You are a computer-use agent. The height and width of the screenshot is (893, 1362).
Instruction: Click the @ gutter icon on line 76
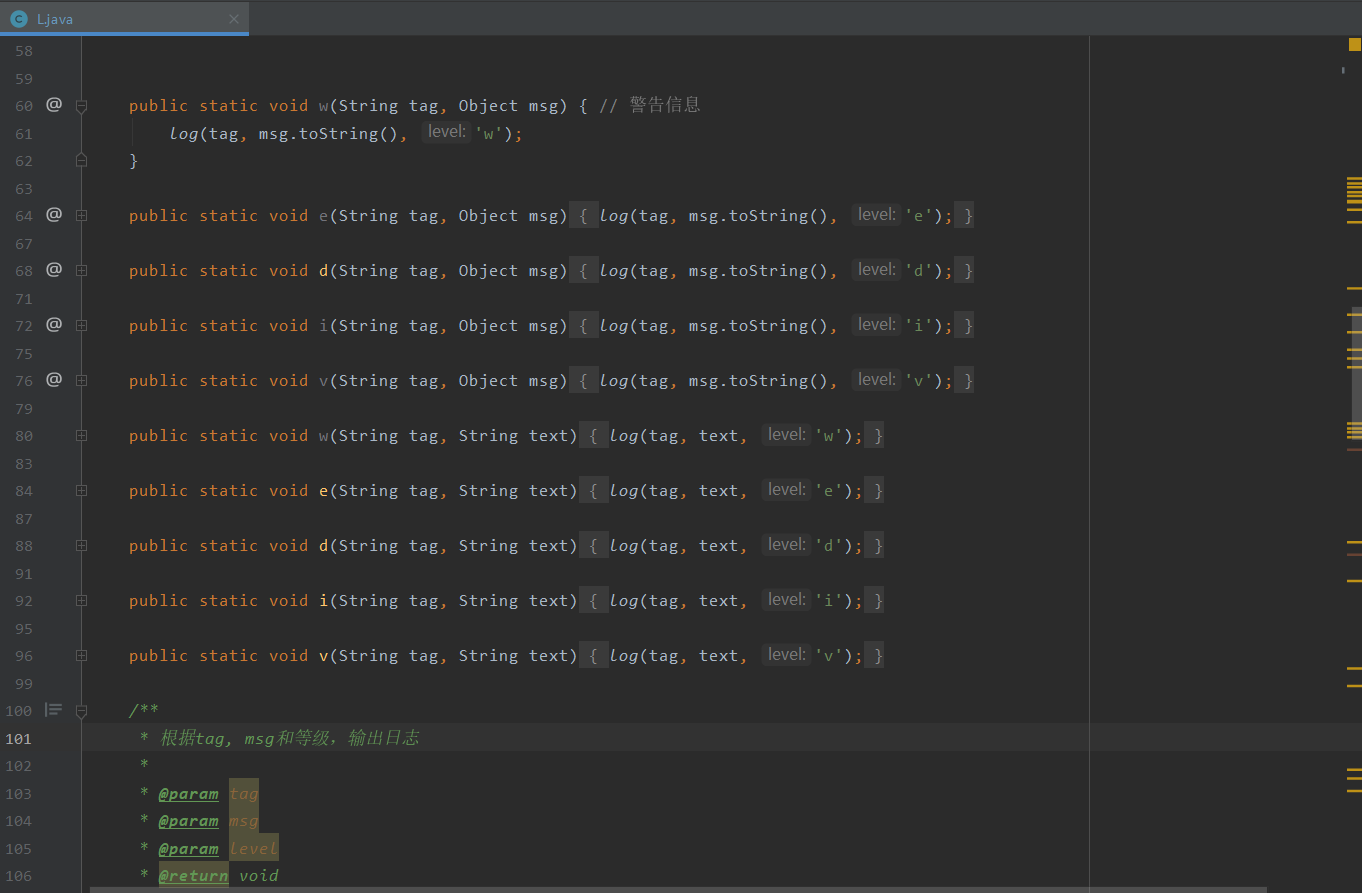coord(54,379)
